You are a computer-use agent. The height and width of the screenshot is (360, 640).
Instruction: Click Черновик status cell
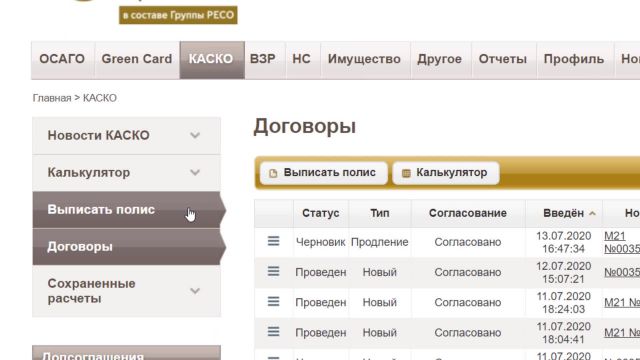coord(321,242)
